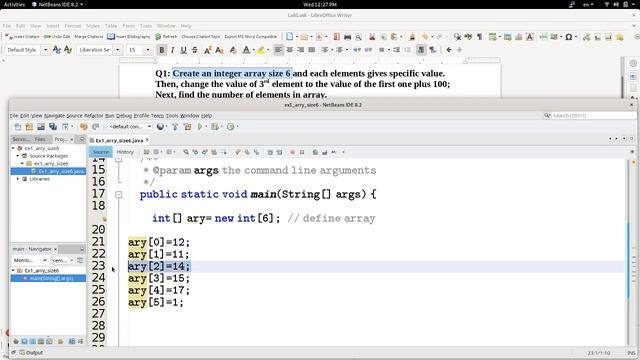The width and height of the screenshot is (640, 360).
Task: Select the Files tab in NetBeans
Action: tap(40, 139)
